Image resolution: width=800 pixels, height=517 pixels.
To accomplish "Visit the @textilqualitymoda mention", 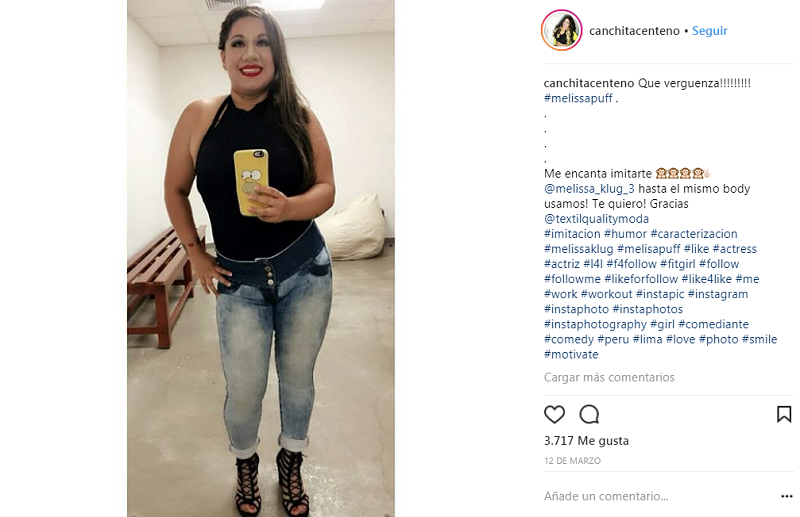I will click(x=596, y=219).
